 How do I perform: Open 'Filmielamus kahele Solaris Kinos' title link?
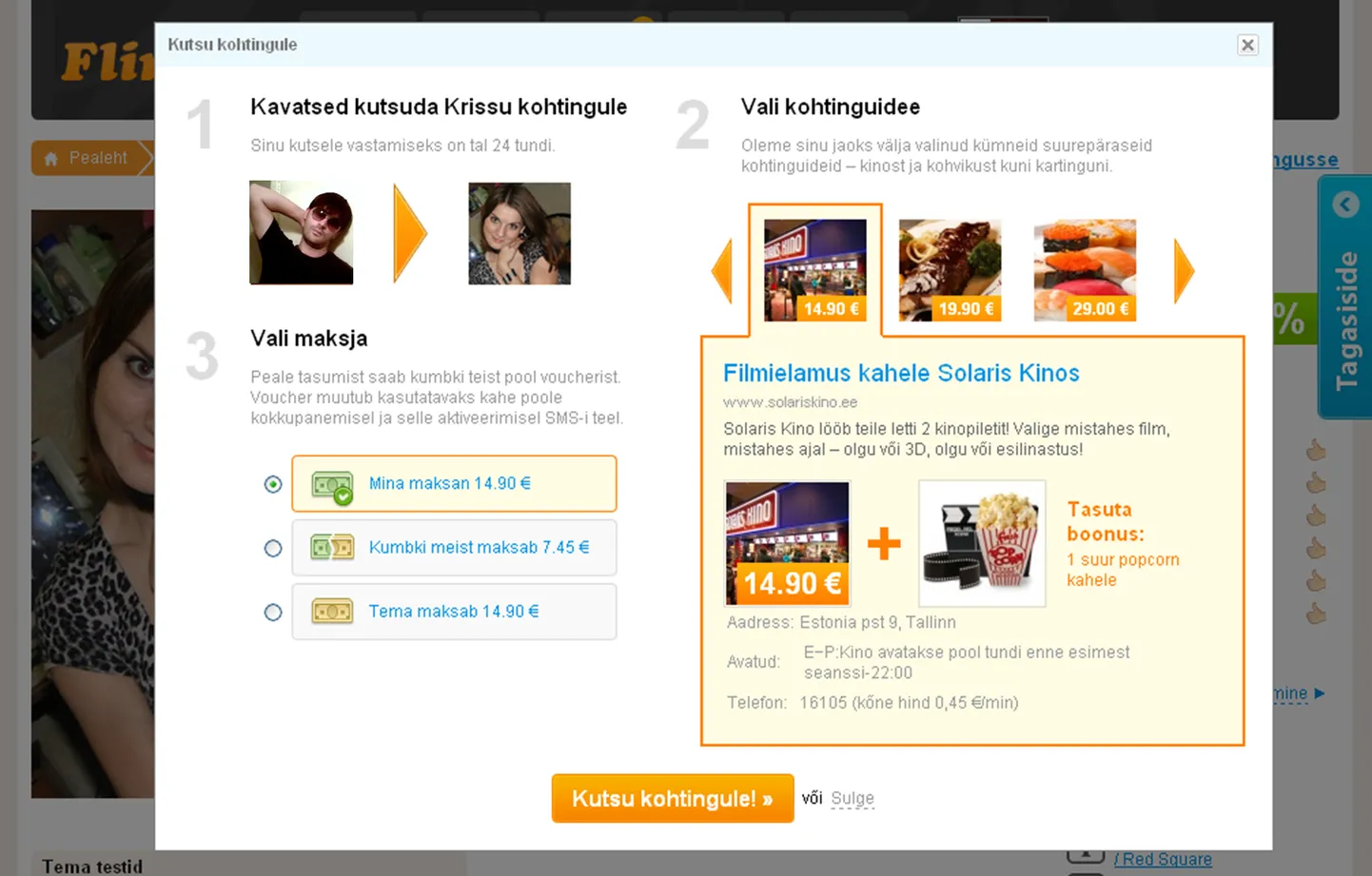pyautogui.click(x=901, y=373)
